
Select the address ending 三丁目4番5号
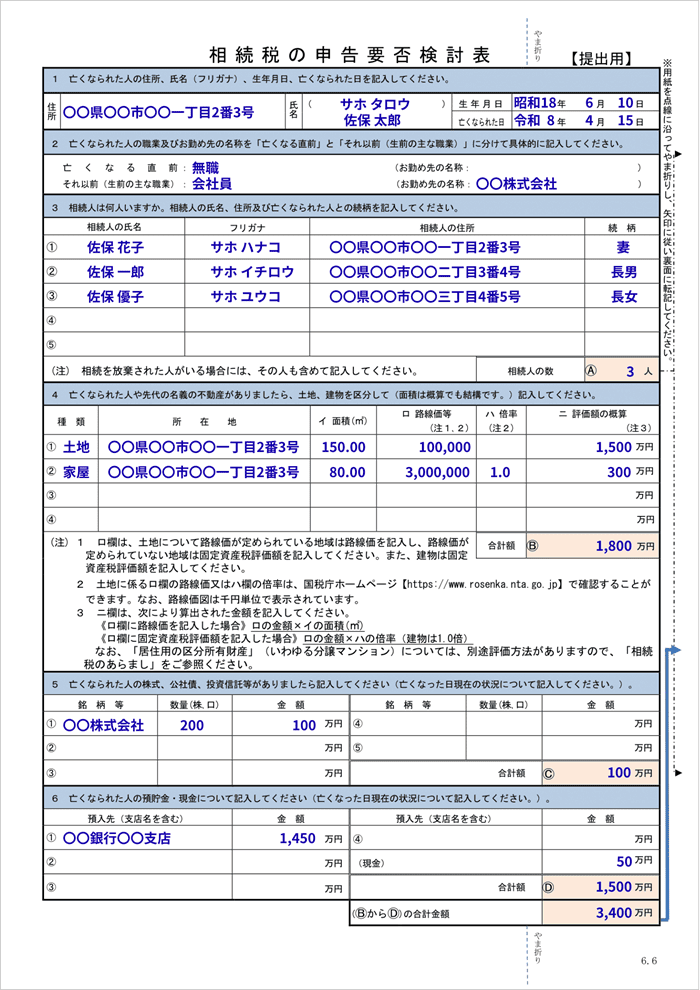pos(425,296)
